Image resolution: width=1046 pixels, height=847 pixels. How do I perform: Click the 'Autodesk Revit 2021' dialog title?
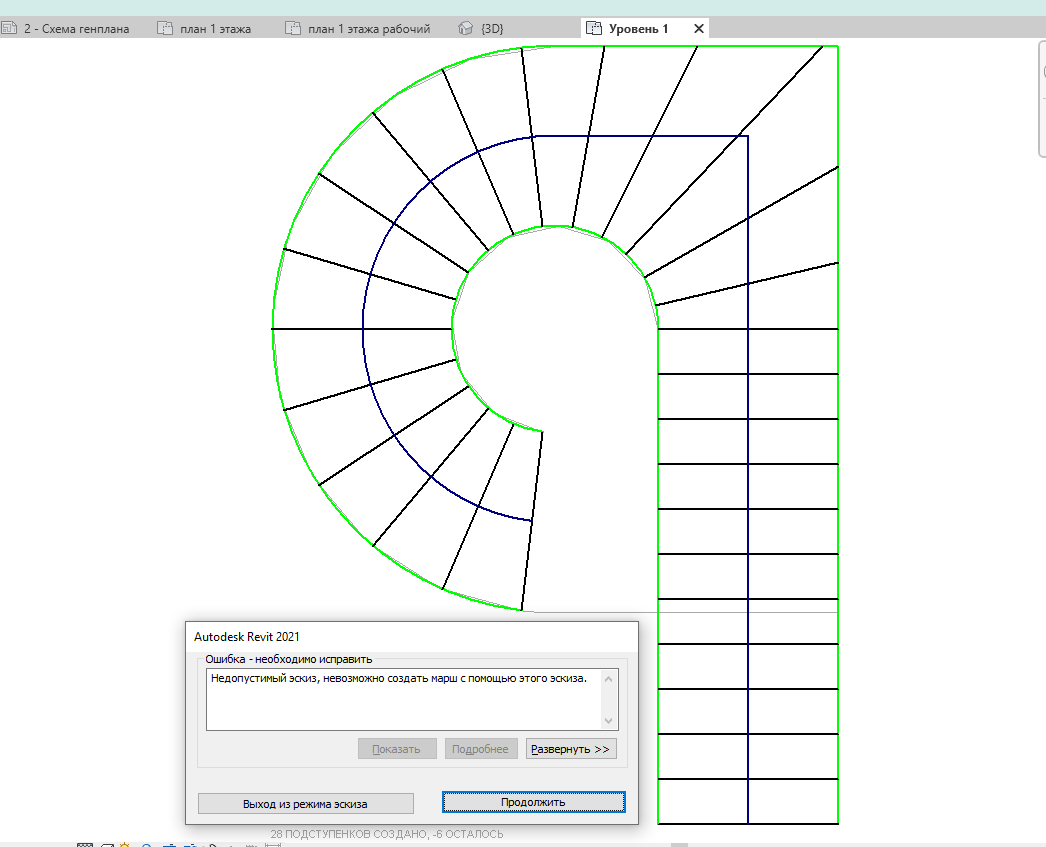click(x=247, y=637)
